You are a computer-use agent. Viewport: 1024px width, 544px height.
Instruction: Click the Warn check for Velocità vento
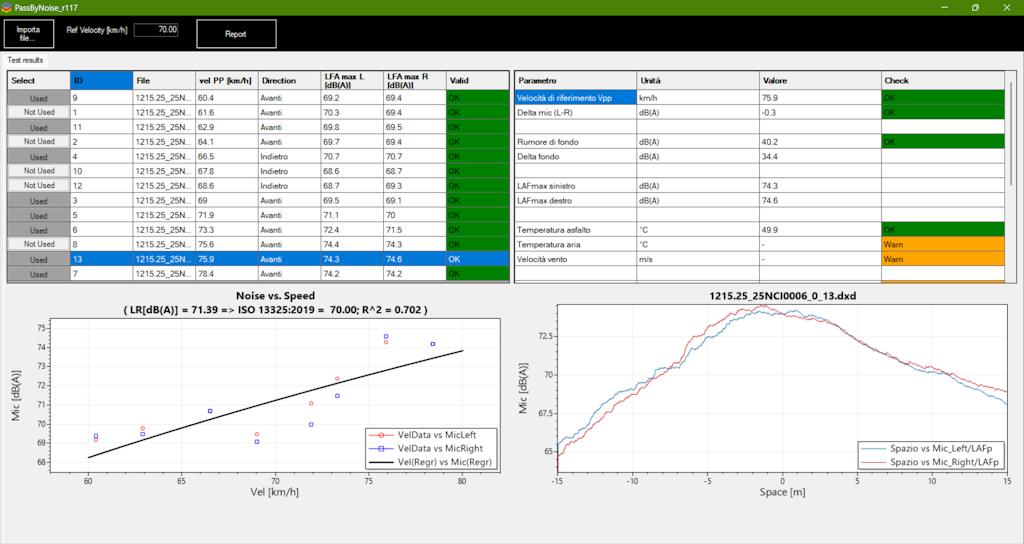coord(942,259)
